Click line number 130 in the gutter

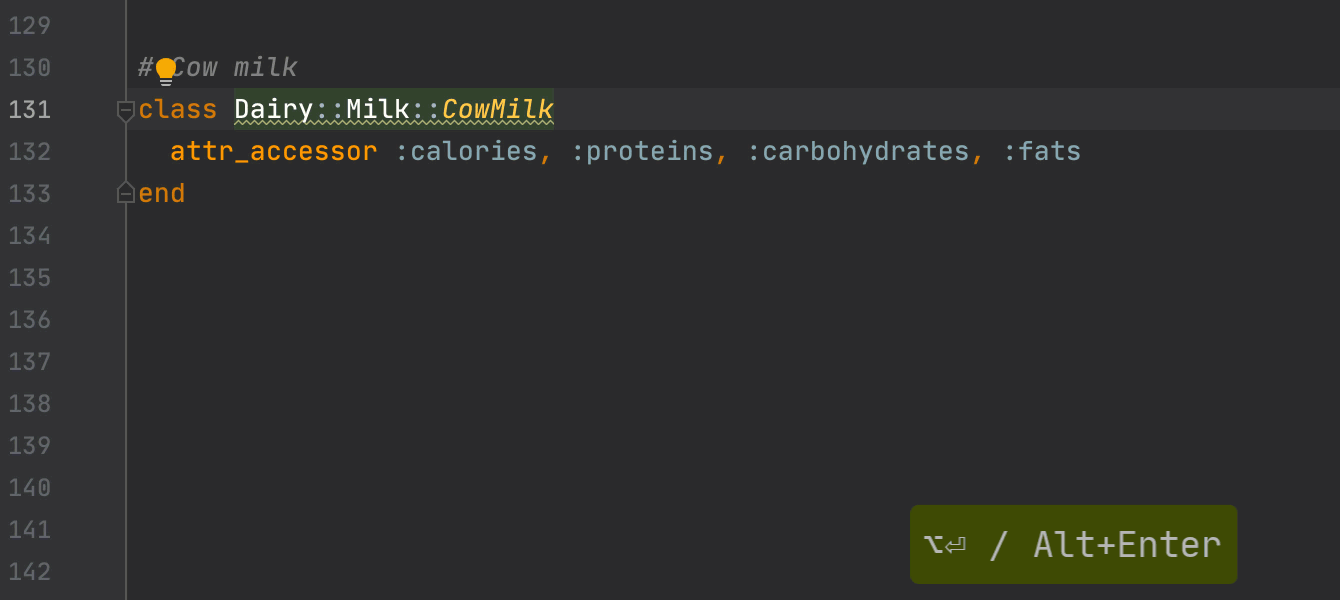click(x=30, y=68)
